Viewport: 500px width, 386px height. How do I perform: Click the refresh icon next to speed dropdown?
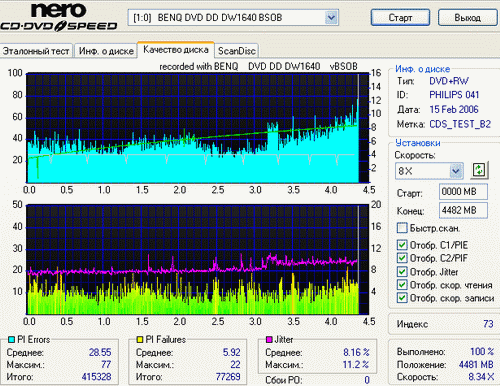tap(479, 170)
